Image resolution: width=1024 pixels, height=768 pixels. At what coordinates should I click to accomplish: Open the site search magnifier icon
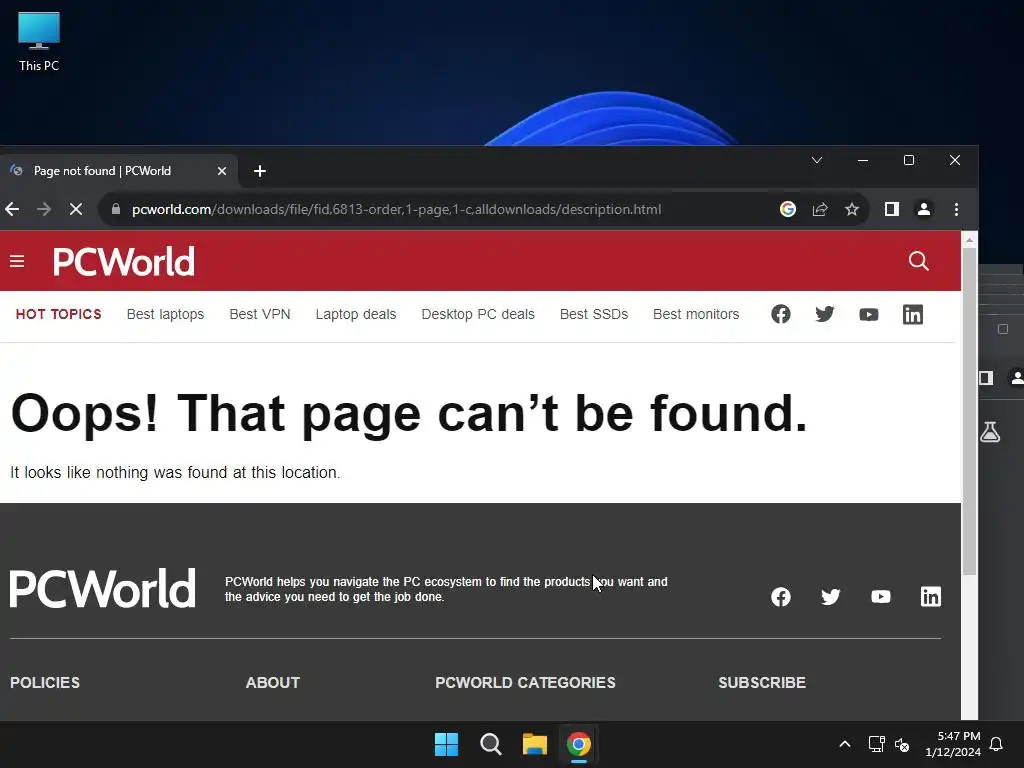click(919, 261)
